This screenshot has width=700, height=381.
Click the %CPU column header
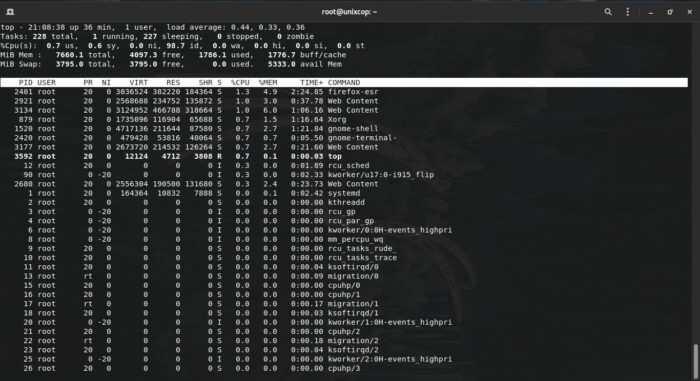pyautogui.click(x=240, y=83)
